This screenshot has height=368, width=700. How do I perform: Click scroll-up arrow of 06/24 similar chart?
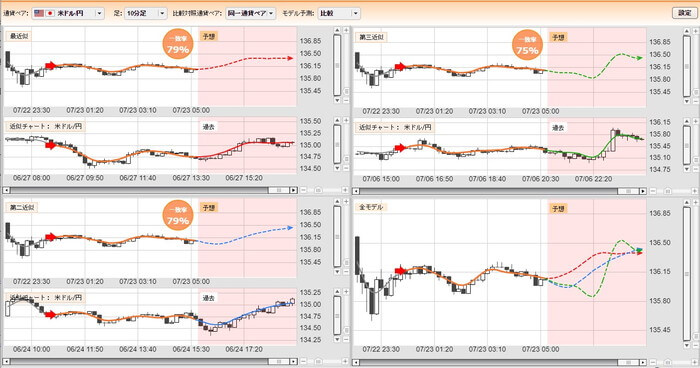tap(337, 292)
